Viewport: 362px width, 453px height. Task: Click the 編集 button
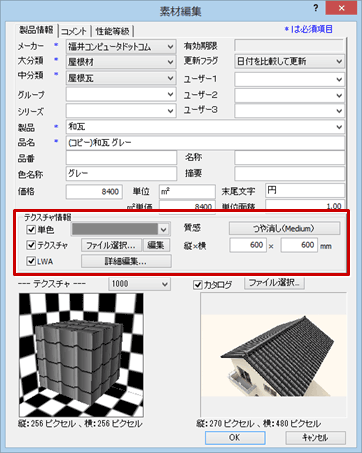156,245
